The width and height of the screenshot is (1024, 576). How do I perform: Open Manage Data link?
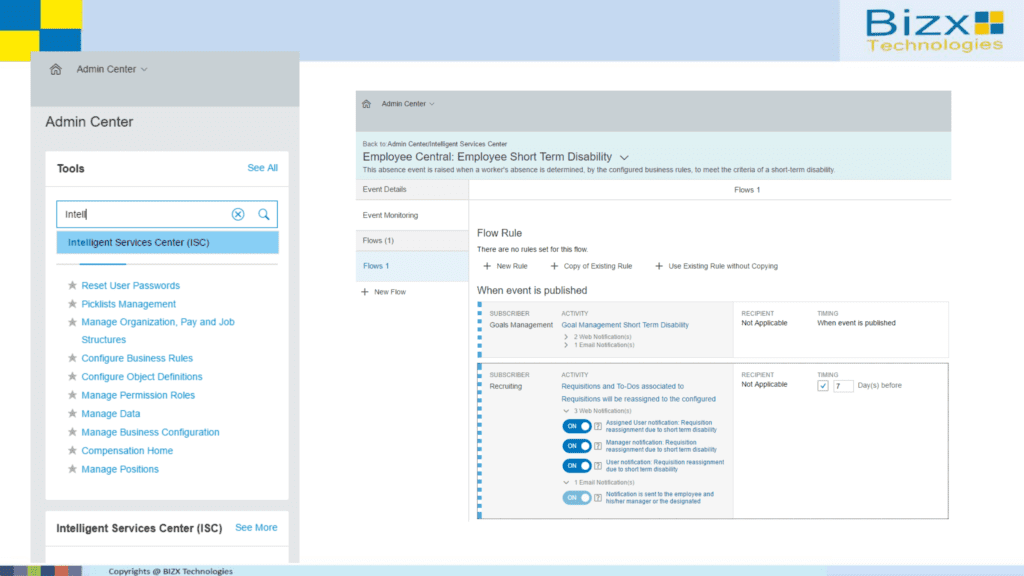coord(111,413)
